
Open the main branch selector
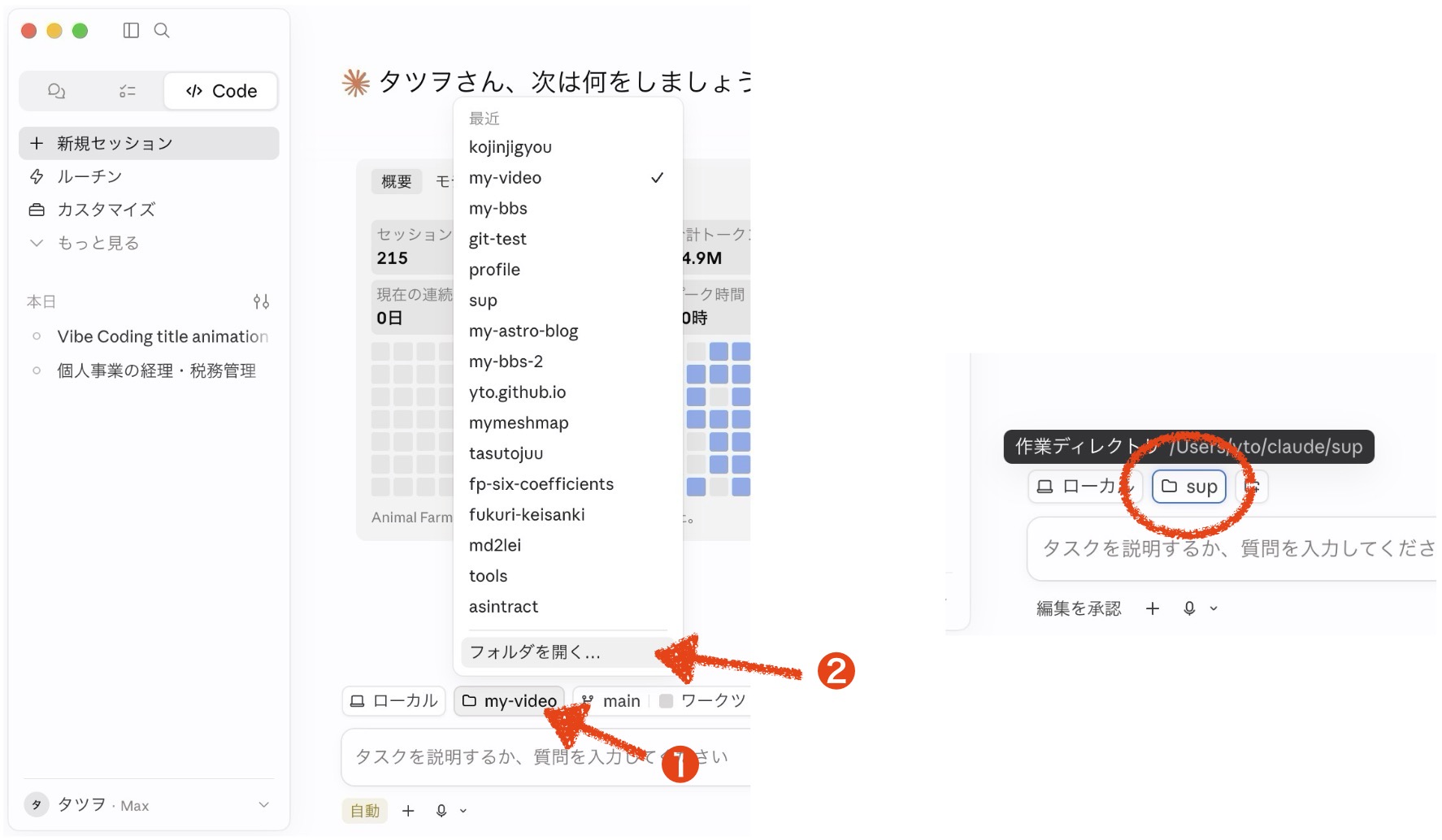coord(611,701)
